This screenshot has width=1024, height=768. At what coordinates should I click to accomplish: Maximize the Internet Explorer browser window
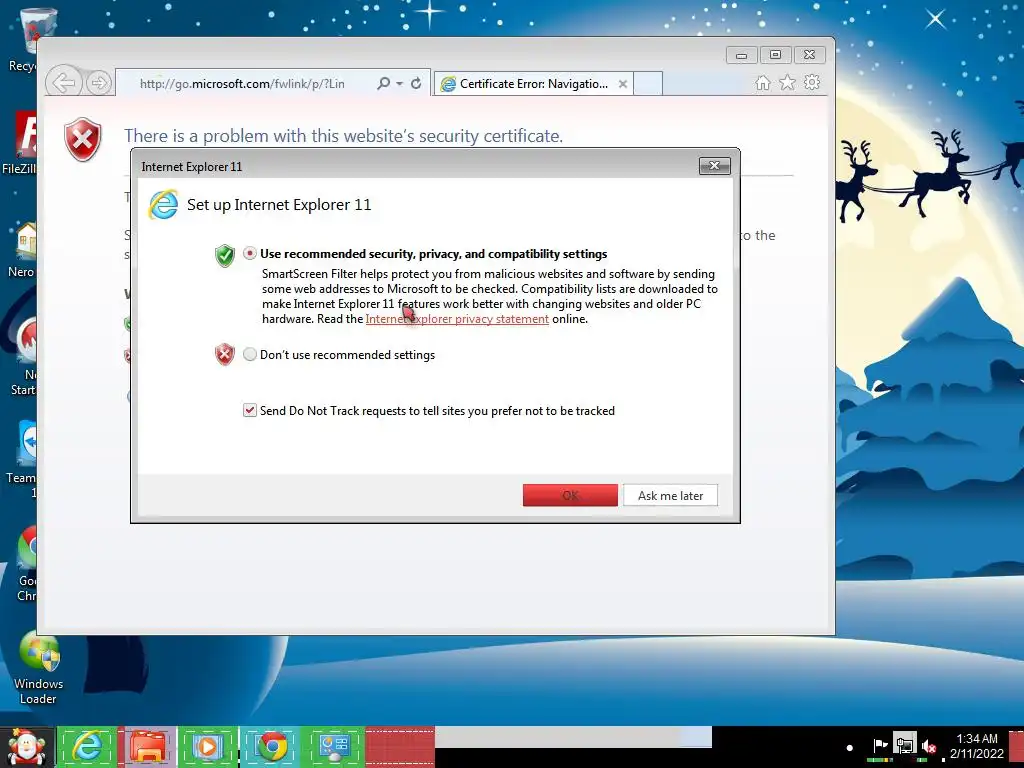[x=775, y=55]
